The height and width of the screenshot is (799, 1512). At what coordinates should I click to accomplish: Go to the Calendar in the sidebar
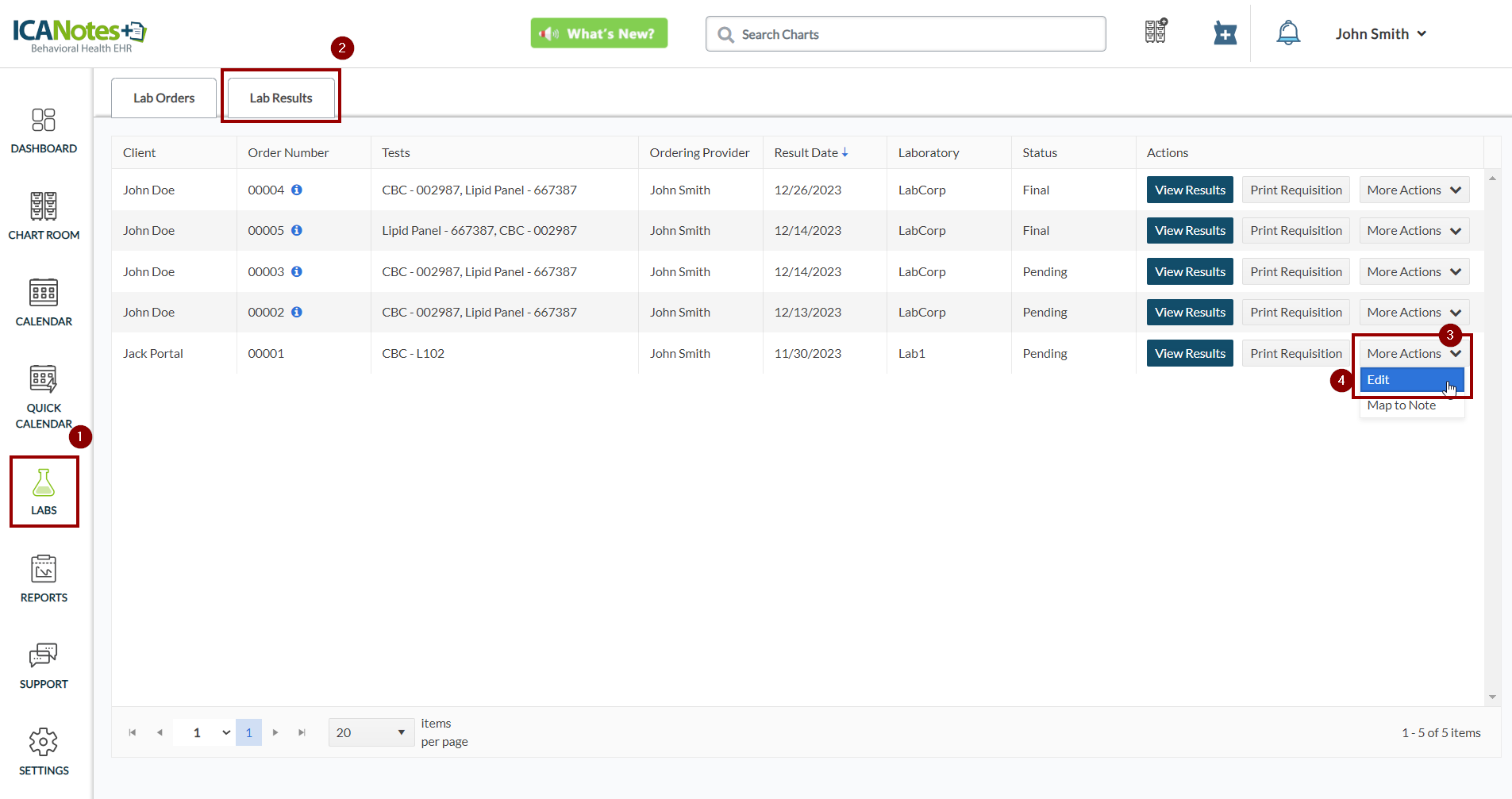[x=44, y=294]
